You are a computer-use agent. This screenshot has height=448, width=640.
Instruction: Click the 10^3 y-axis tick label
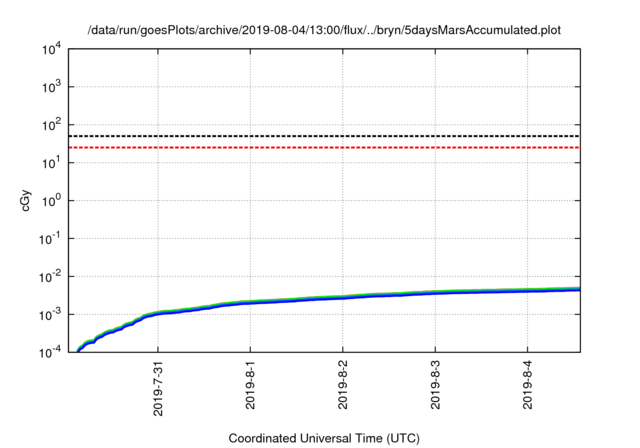tap(51, 87)
